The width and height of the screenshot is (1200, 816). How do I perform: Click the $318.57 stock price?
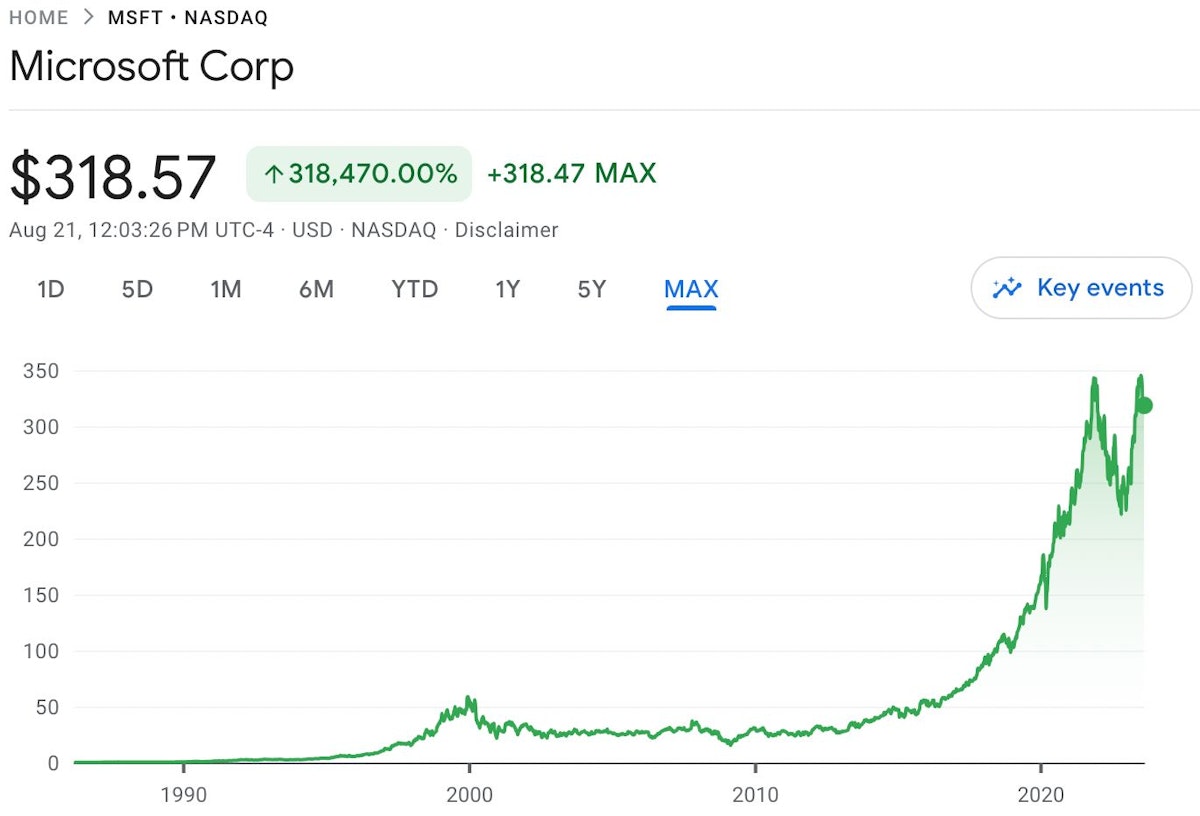pos(113,177)
